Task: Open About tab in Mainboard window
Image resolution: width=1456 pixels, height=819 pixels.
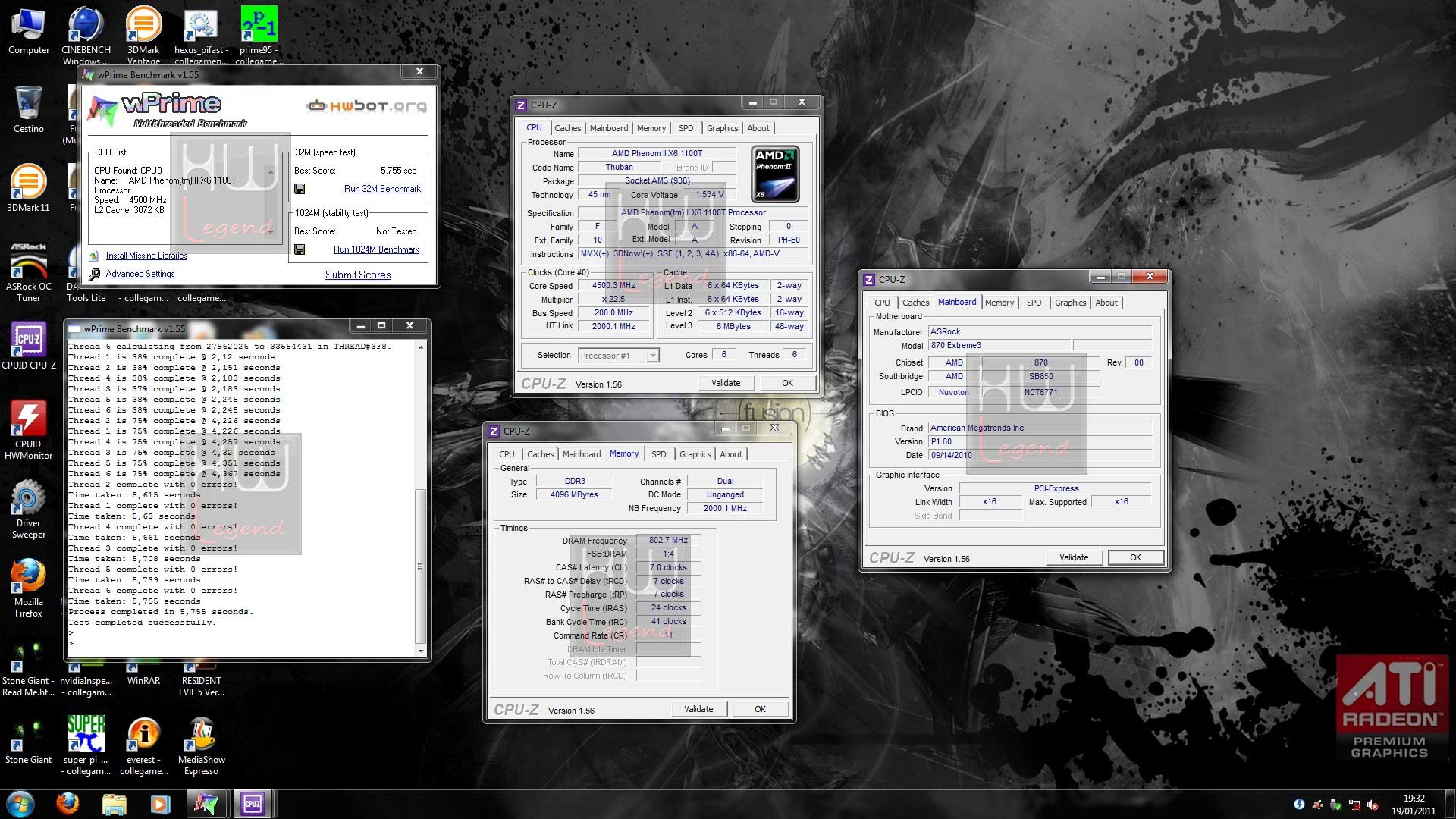Action: 1106,303
